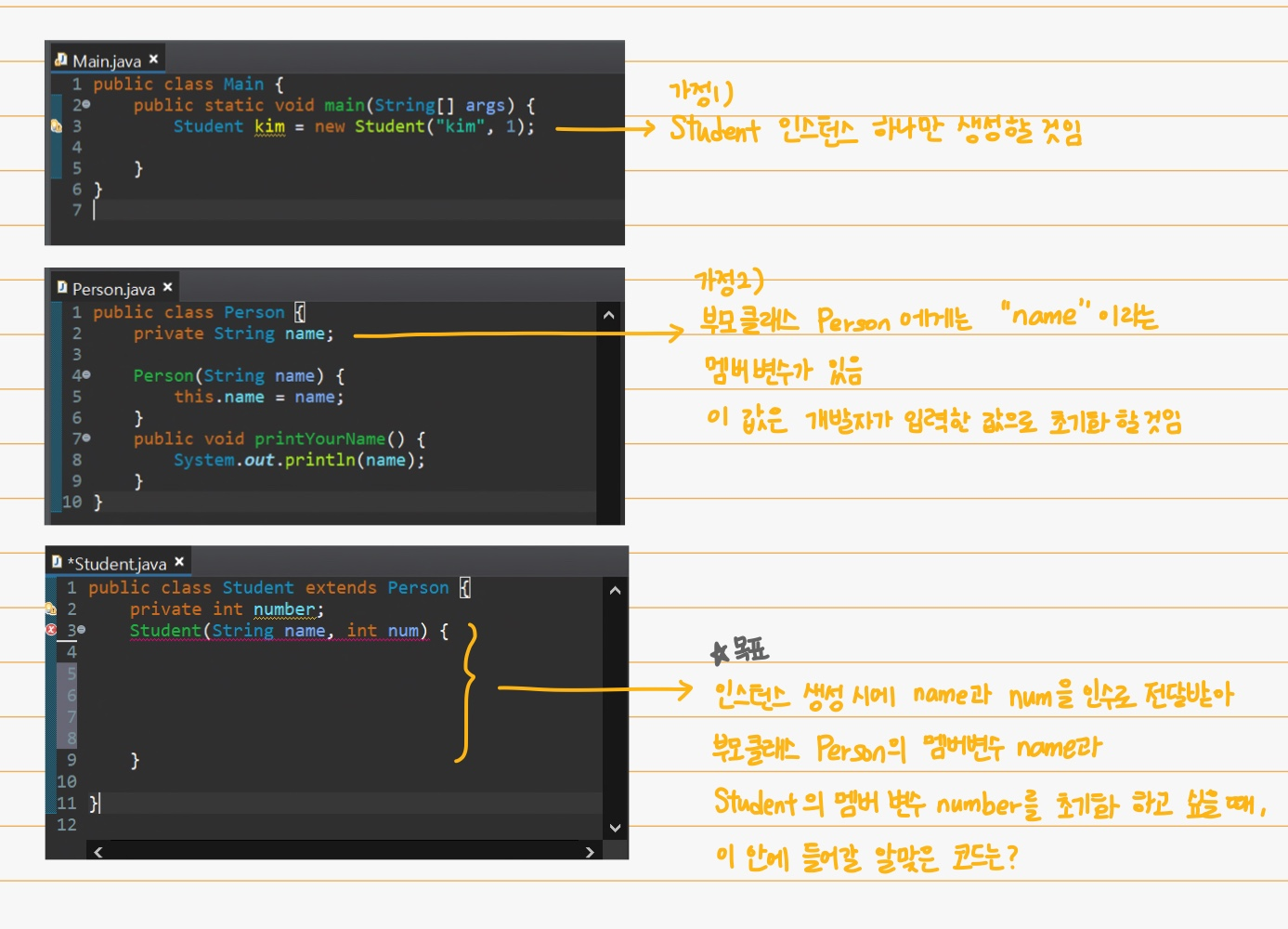The width and height of the screenshot is (1288, 929).
Task: Click the underlined field 'number' in Student.java
Action: coord(284,609)
